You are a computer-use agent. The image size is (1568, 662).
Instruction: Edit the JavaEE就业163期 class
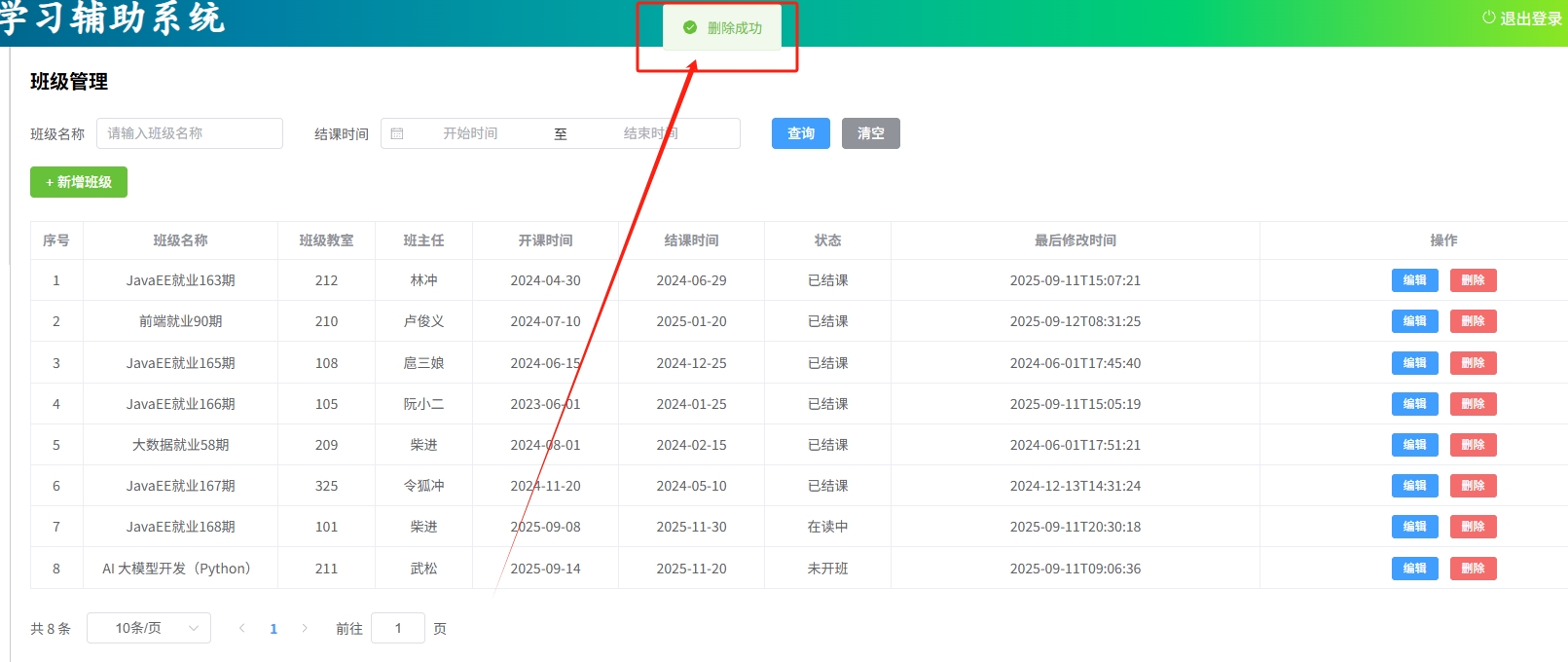pyautogui.click(x=1415, y=280)
